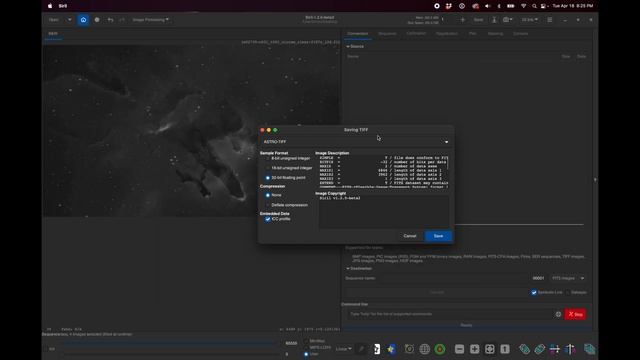
Task: Click the teal cube icon in bottom toolbar
Action: point(589,349)
